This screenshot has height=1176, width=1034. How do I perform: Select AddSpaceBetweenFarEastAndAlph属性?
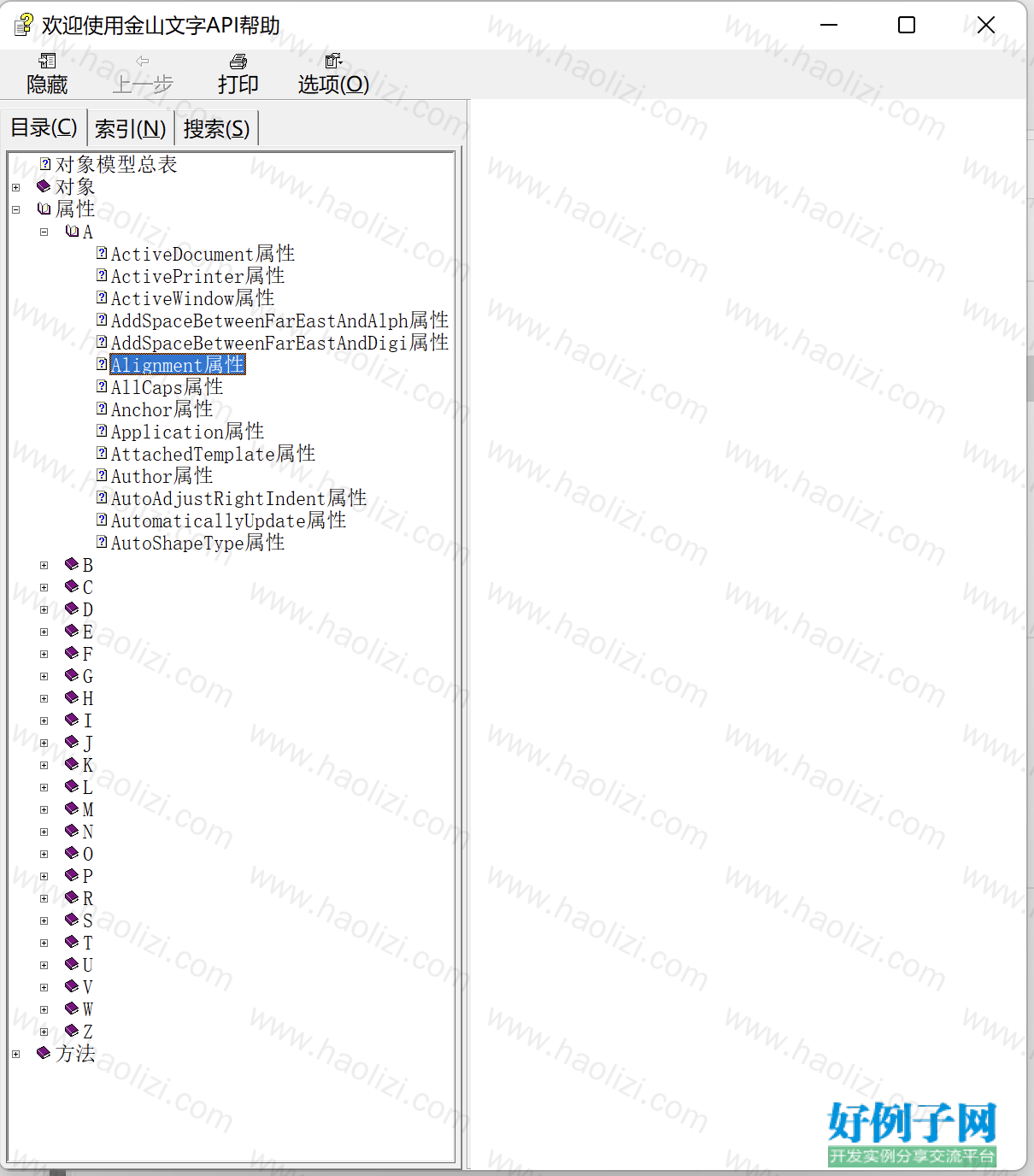(280, 320)
